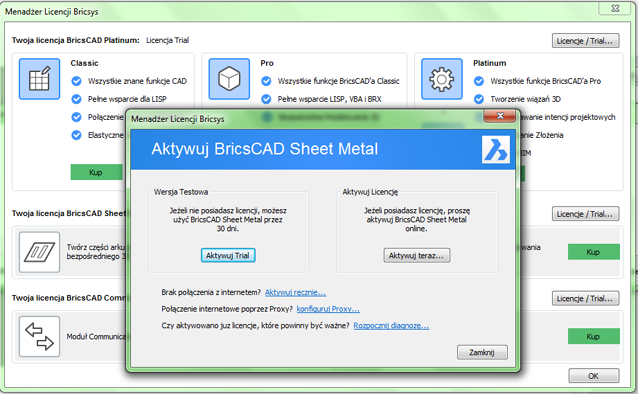Click checkmark beside Pełne wsparcie dla LISP
The height and width of the screenshot is (394, 638).
[x=76, y=99]
